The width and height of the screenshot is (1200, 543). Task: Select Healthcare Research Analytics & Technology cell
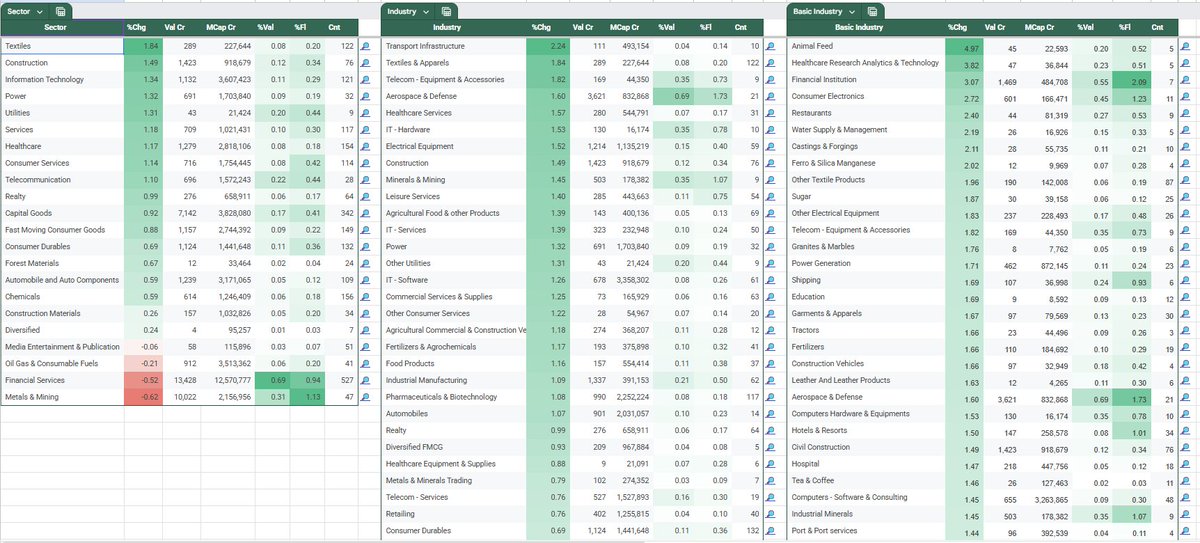coord(866,63)
